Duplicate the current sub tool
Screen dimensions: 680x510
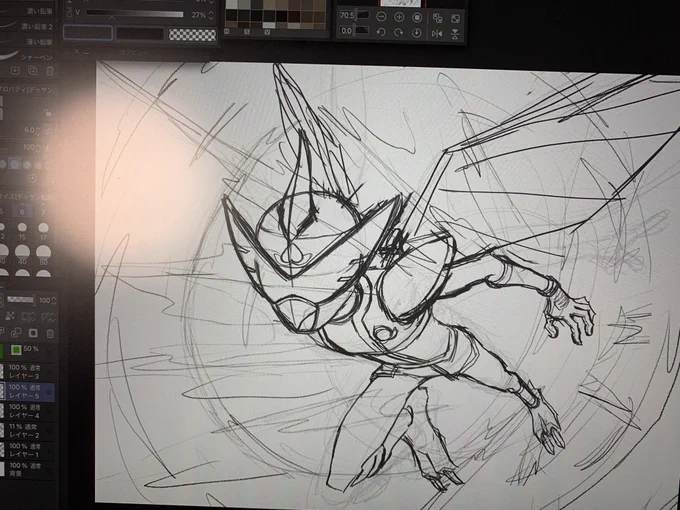pyautogui.click(x=33, y=70)
